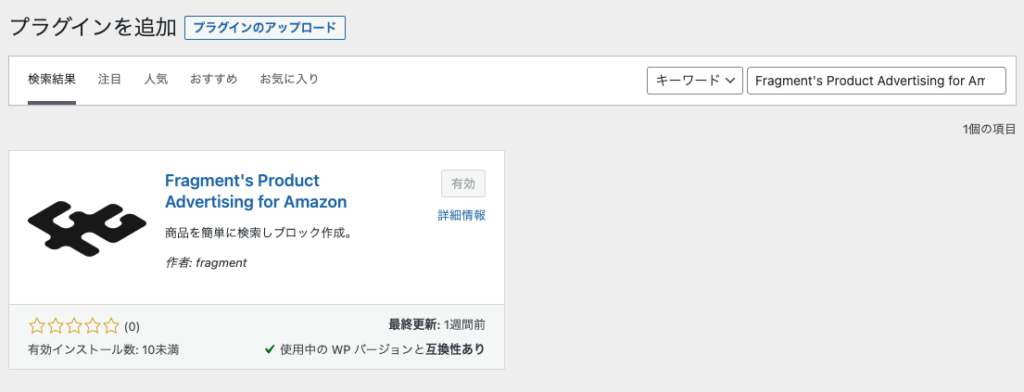Click the disabled 有効 button
1024x392 pixels.
(x=463, y=184)
